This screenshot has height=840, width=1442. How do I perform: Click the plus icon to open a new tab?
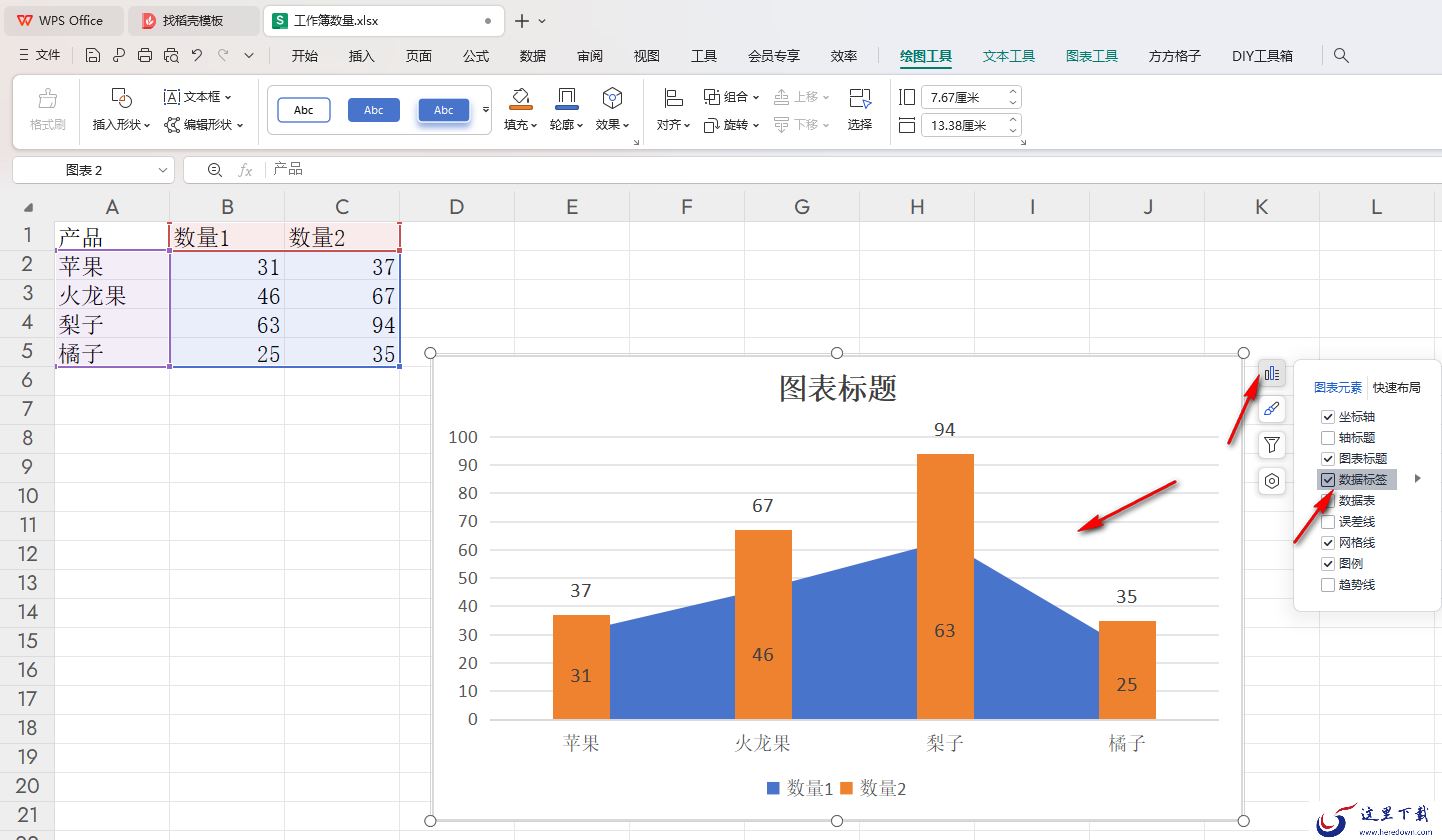[x=522, y=20]
